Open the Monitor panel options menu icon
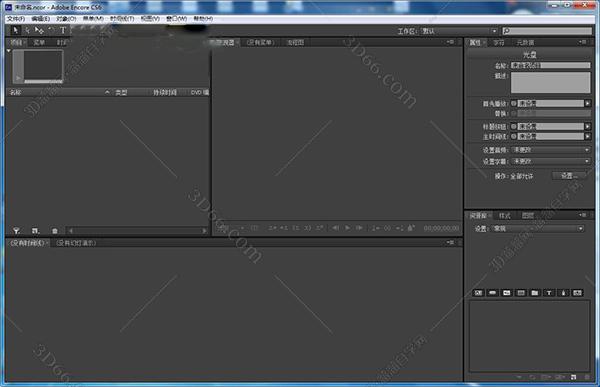The width and height of the screenshot is (600, 387). pyautogui.click(x=451, y=42)
